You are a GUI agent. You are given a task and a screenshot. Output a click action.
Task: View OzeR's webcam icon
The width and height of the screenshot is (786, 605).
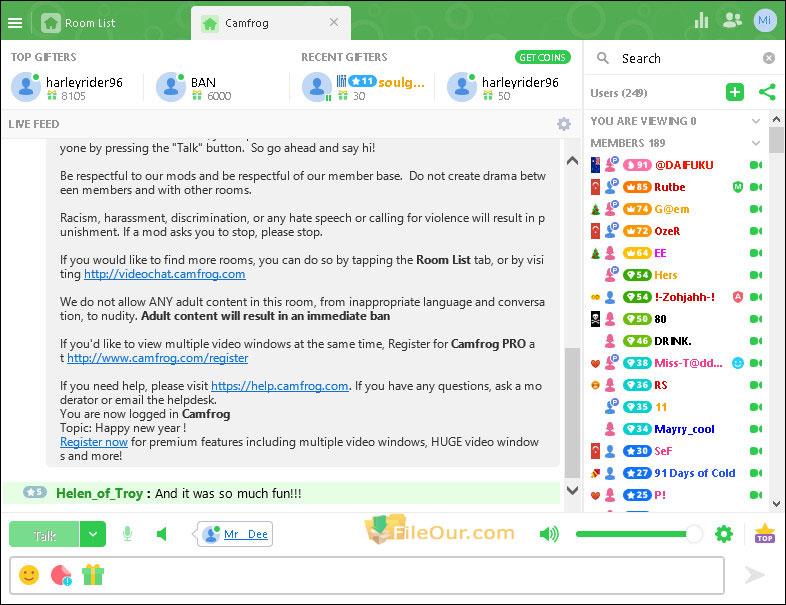756,231
